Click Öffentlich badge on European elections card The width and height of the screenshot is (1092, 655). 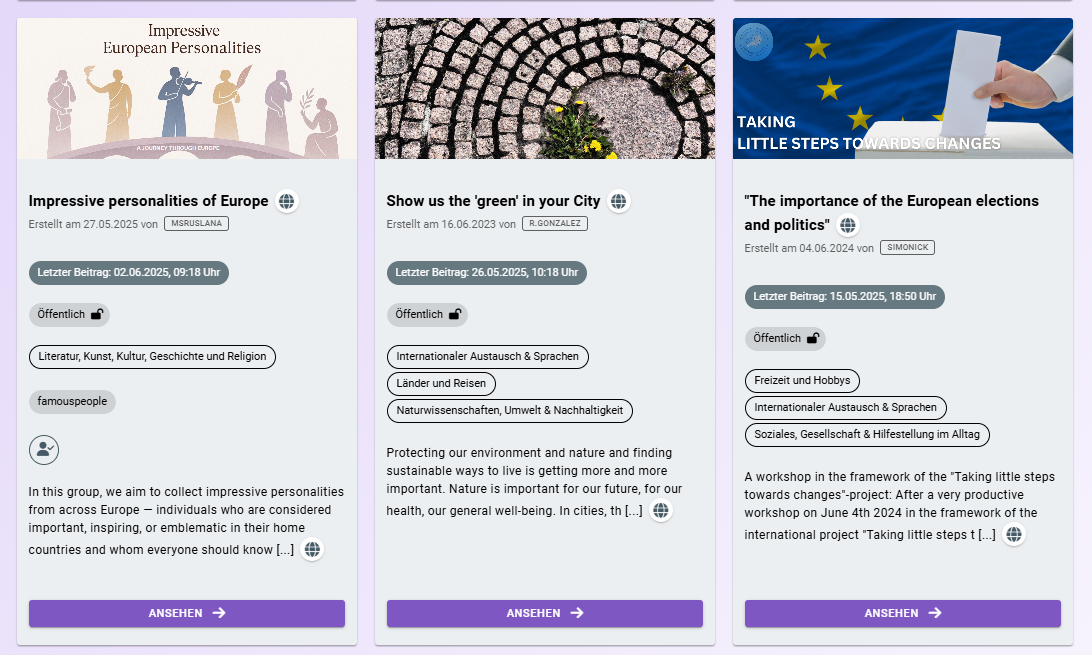pyautogui.click(x=785, y=338)
